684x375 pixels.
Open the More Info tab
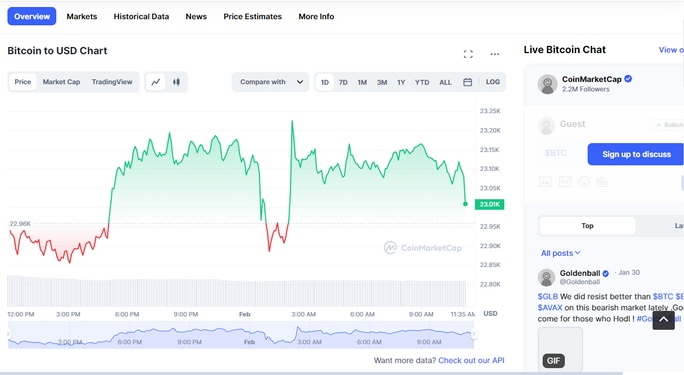pyautogui.click(x=316, y=17)
